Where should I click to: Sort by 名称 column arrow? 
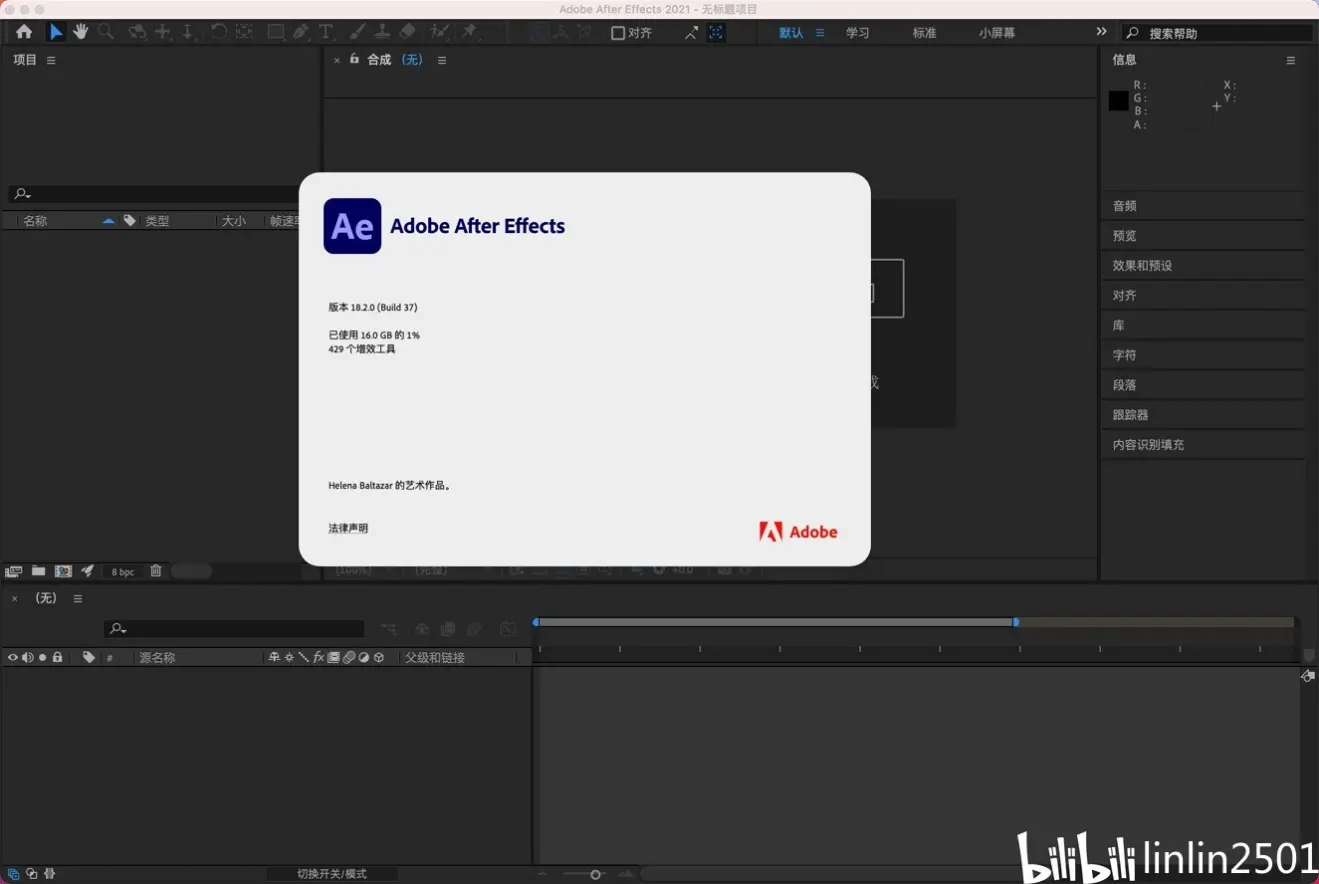108,221
